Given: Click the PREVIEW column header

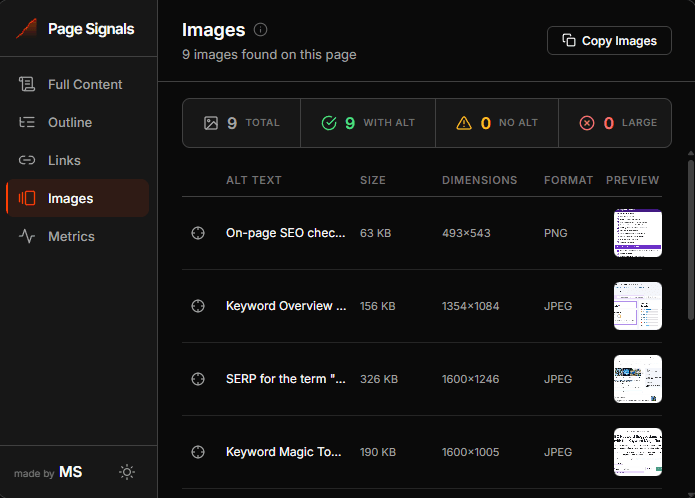Looking at the screenshot, I should [633, 180].
